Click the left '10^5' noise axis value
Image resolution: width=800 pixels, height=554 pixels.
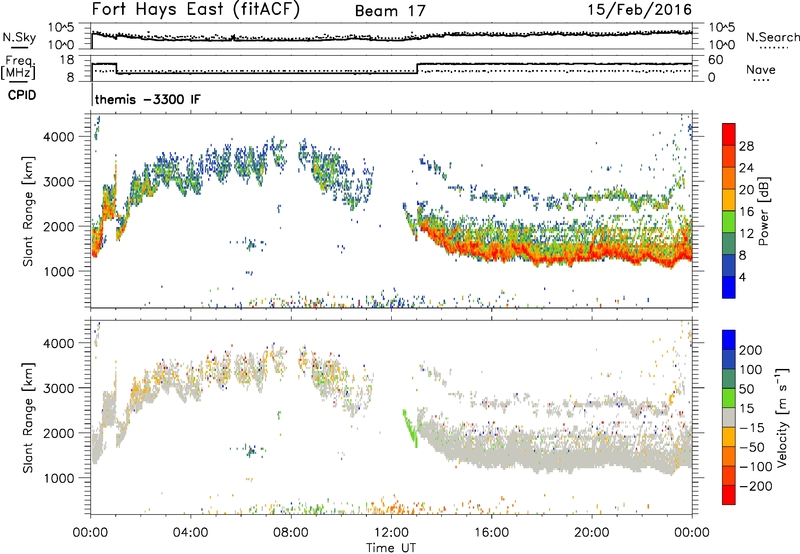click(x=61, y=28)
